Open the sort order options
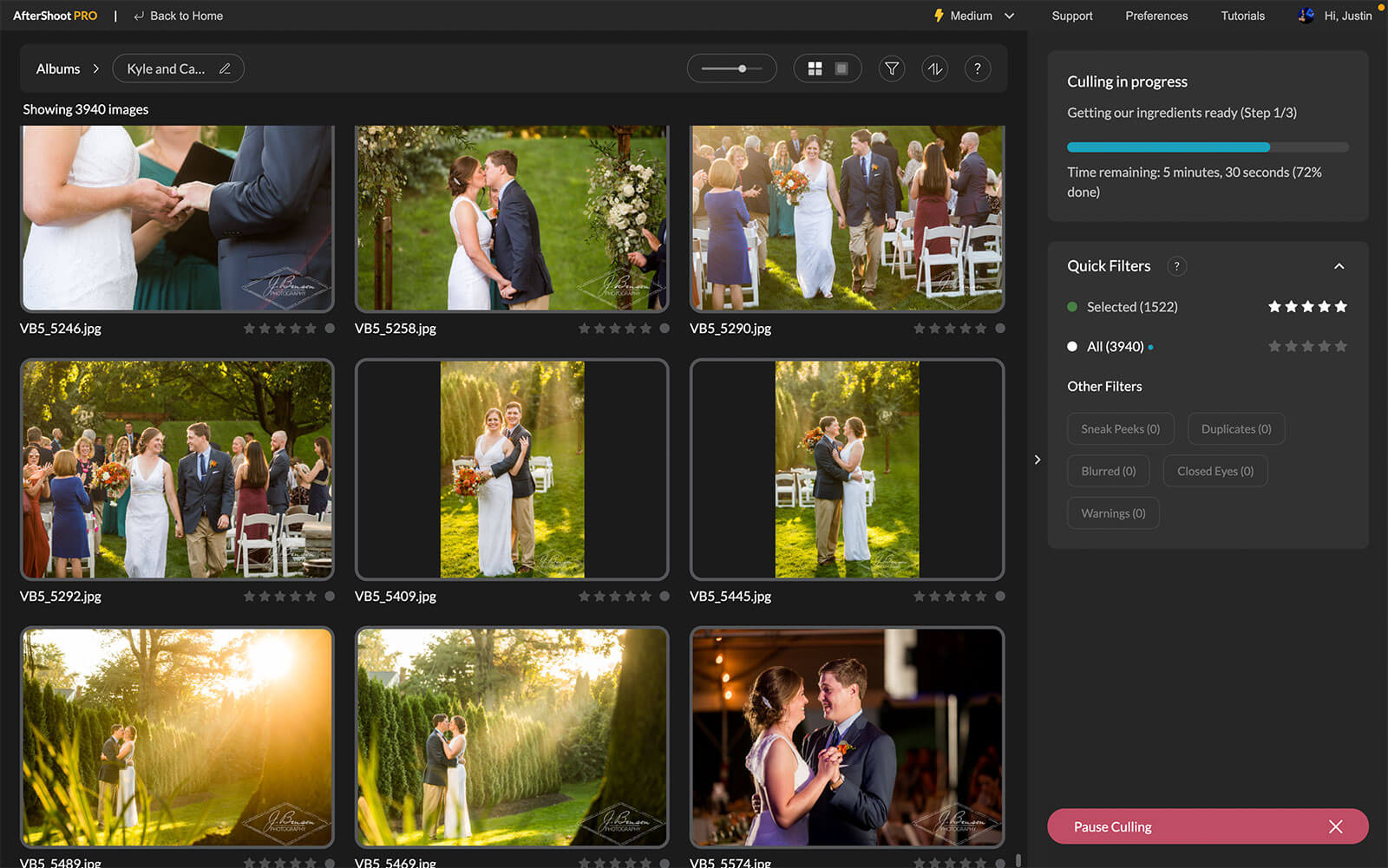1388x868 pixels. click(x=934, y=69)
